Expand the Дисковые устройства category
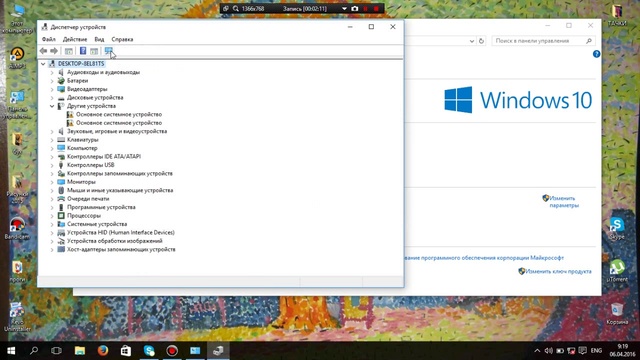Screen dimensions: 640x360 click(52, 98)
